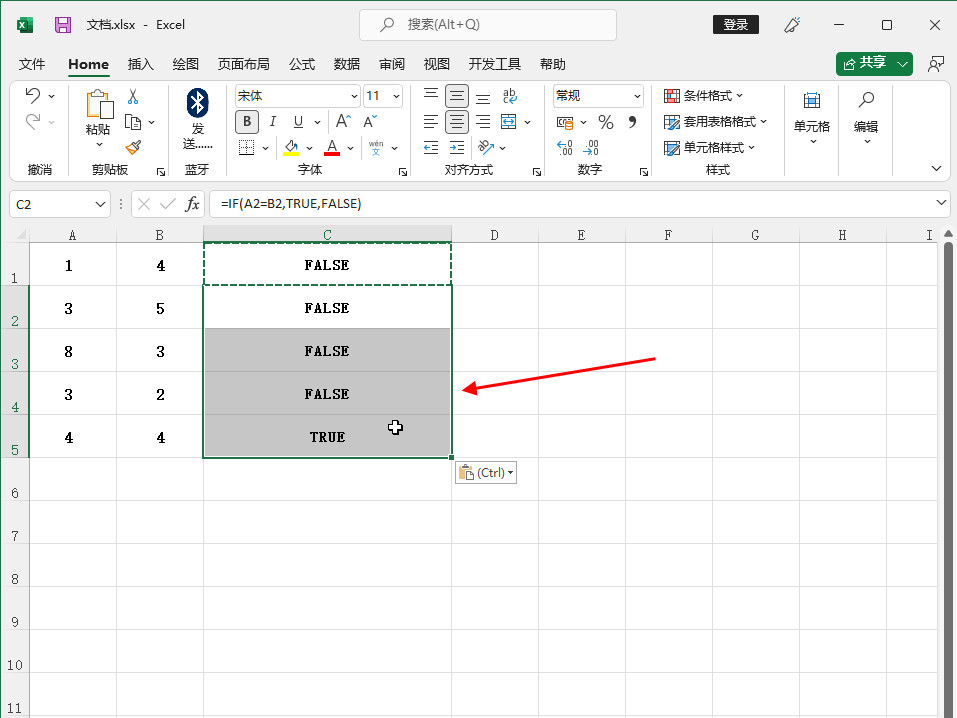Click the Paste clipboard icon

pos(99,104)
